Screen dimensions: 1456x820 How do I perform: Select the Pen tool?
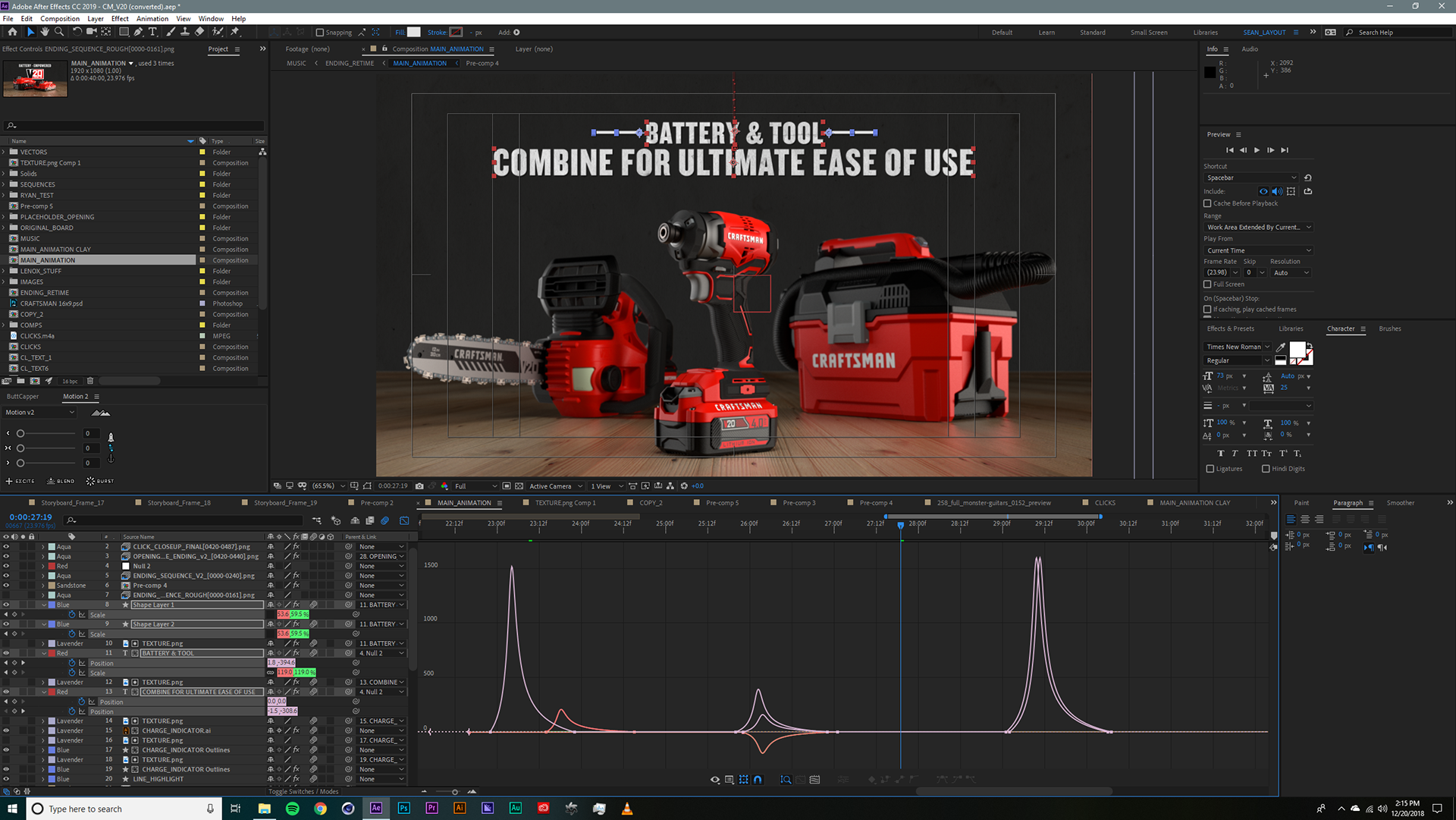138,32
